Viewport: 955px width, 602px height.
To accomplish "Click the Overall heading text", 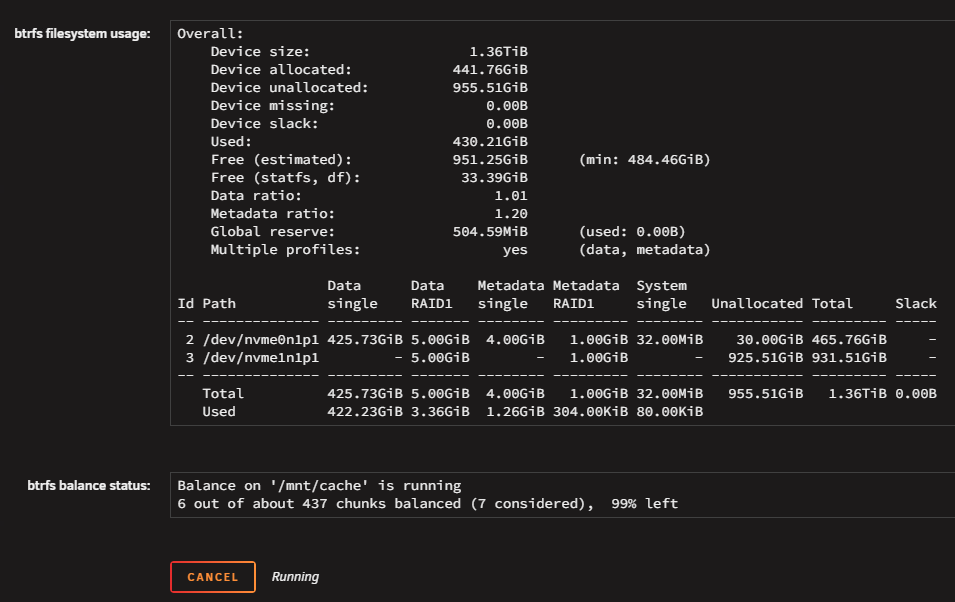I will click(210, 34).
